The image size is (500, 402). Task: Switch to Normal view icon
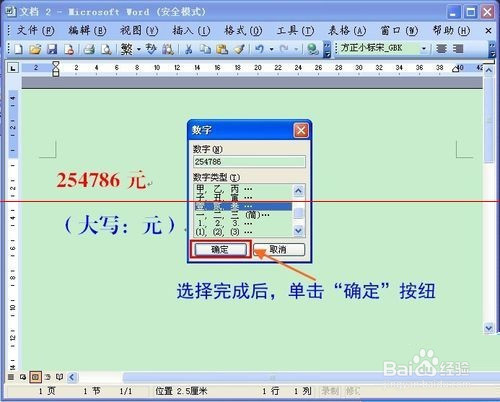11,377
